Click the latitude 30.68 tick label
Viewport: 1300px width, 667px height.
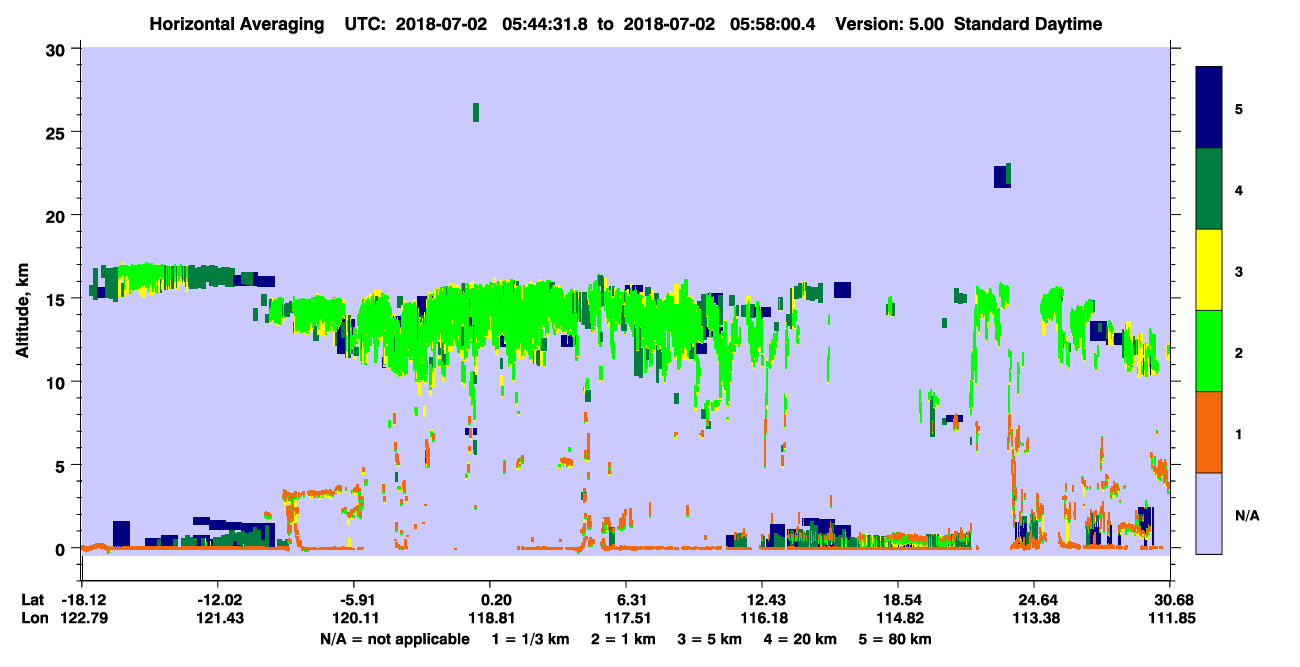(1170, 599)
